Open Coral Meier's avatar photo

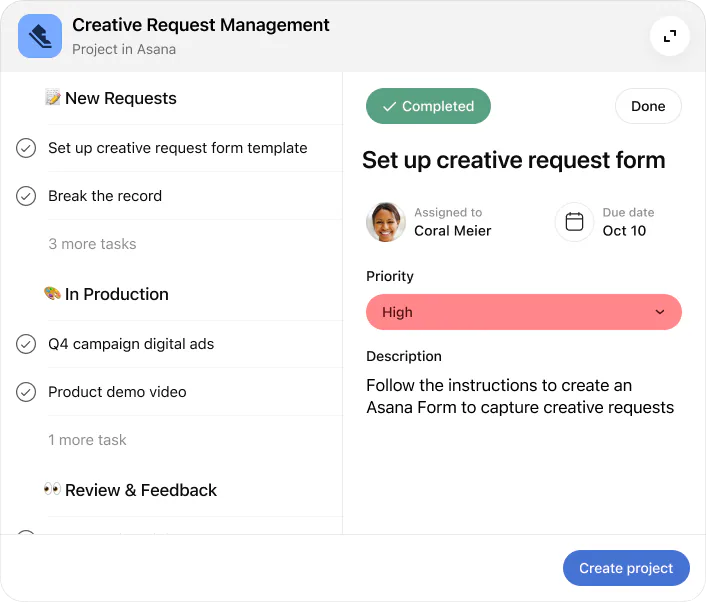(x=385, y=222)
